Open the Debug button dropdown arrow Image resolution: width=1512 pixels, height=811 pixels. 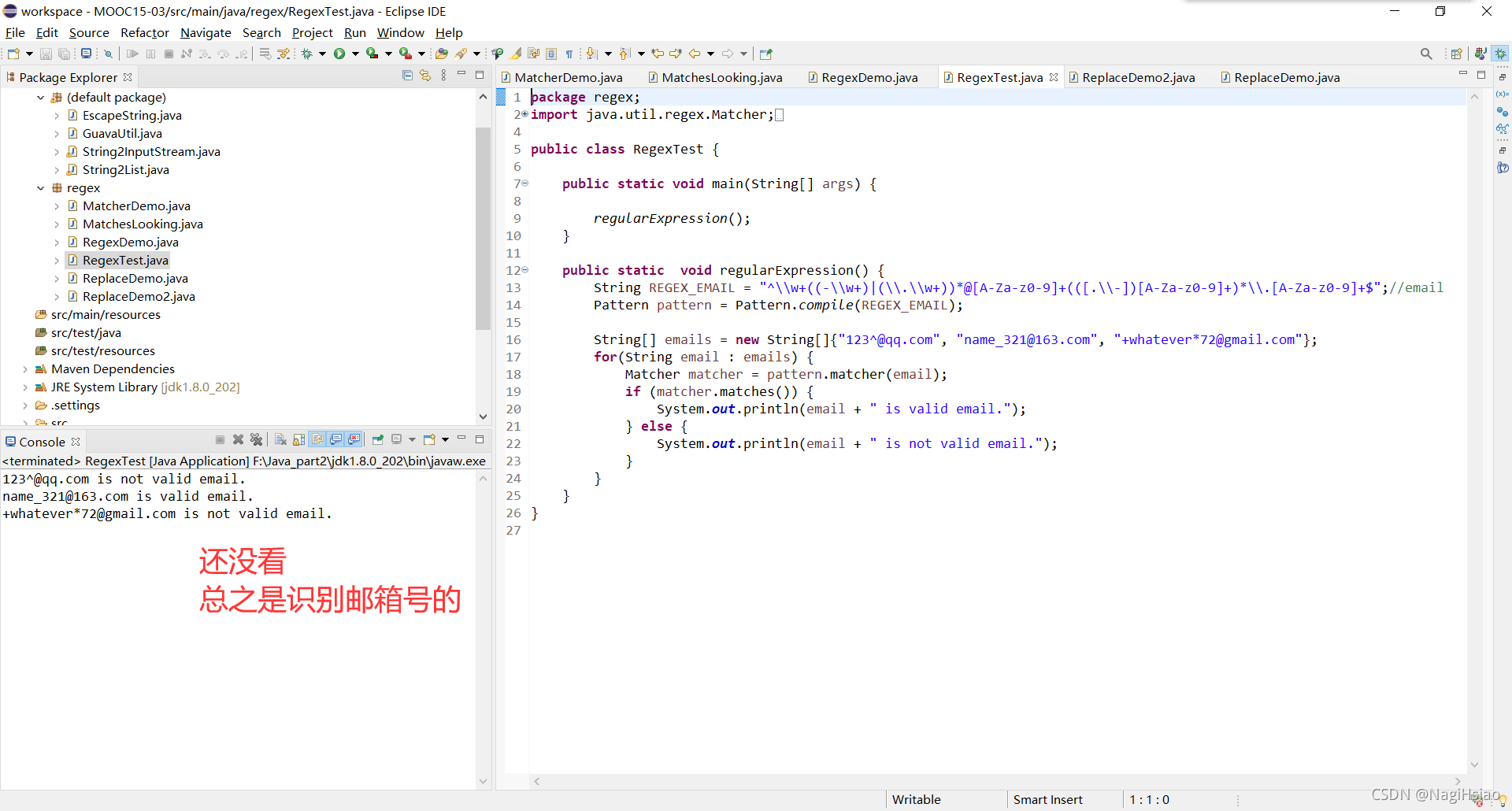click(x=322, y=54)
